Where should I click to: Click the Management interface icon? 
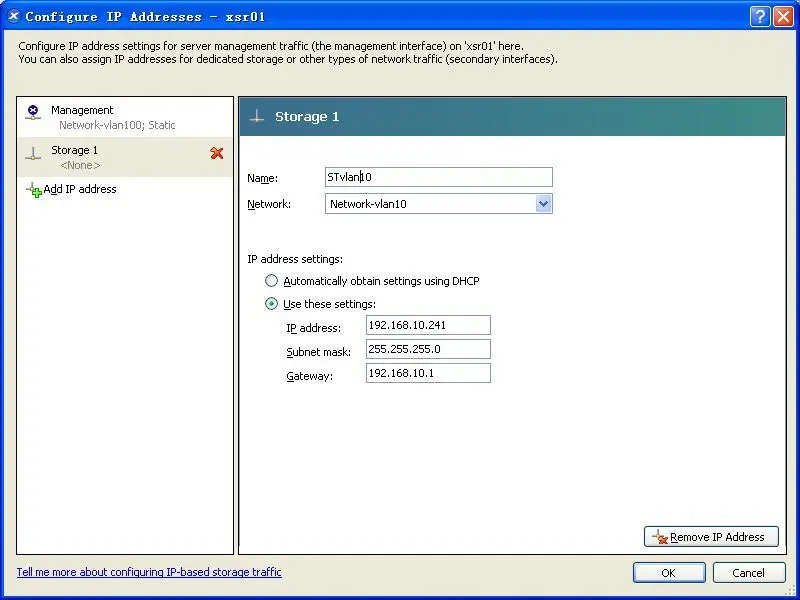pos(33,112)
